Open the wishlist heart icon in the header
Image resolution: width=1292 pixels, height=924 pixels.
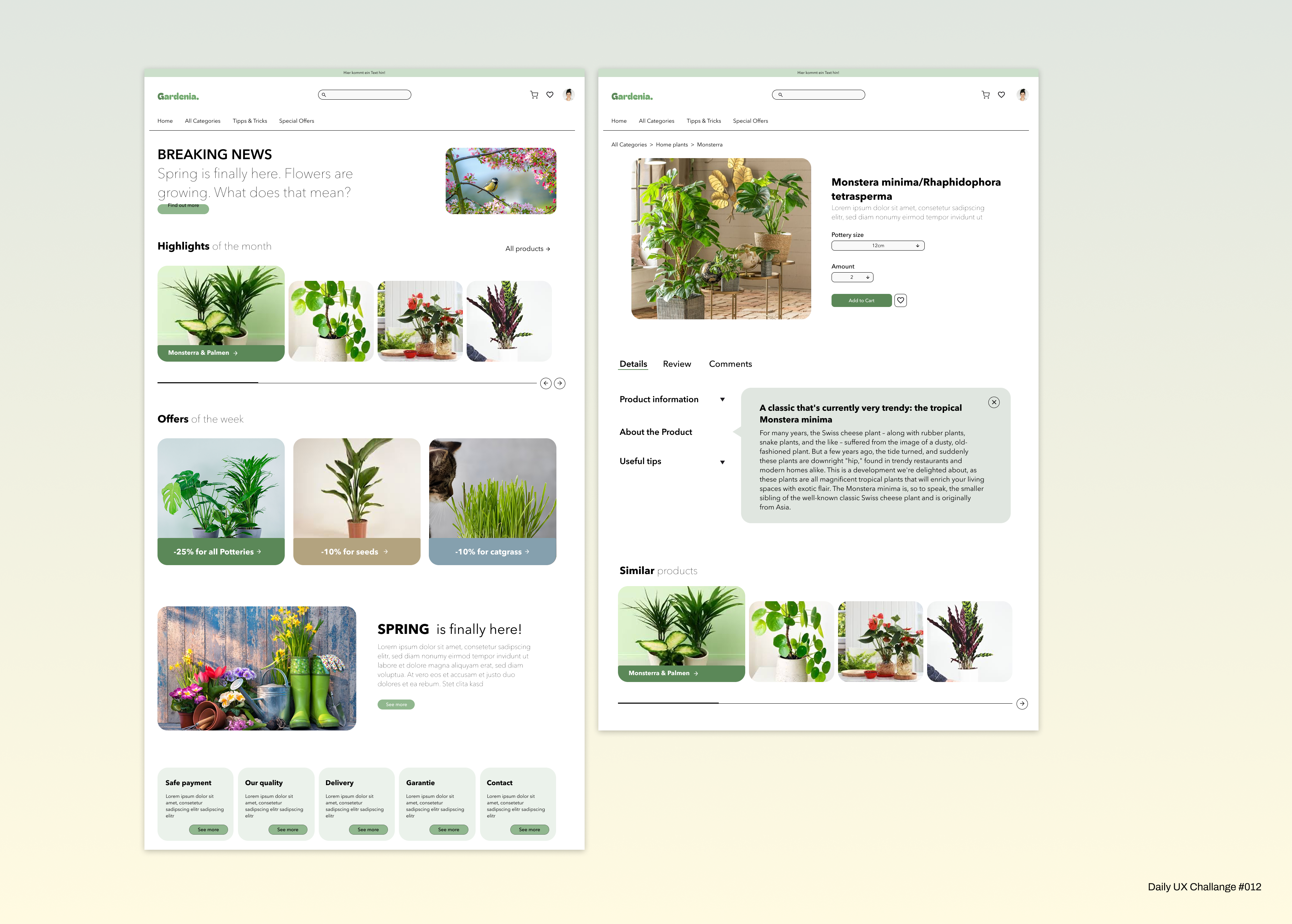pos(549,95)
